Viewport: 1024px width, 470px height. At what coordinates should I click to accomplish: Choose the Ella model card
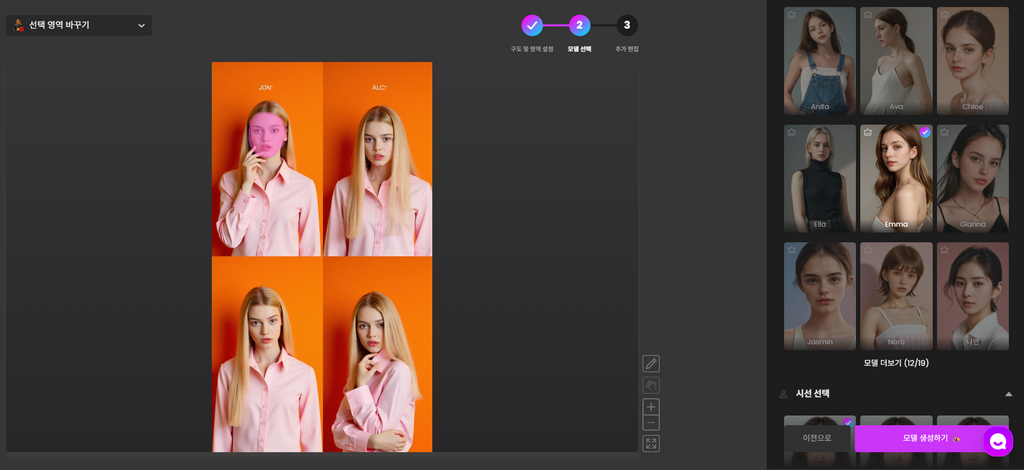(x=820, y=178)
